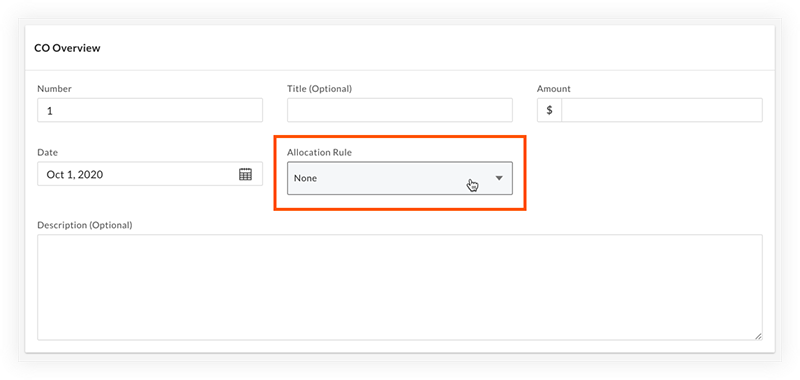
Task: Select the CO Overview section heading
Action: coord(67,48)
